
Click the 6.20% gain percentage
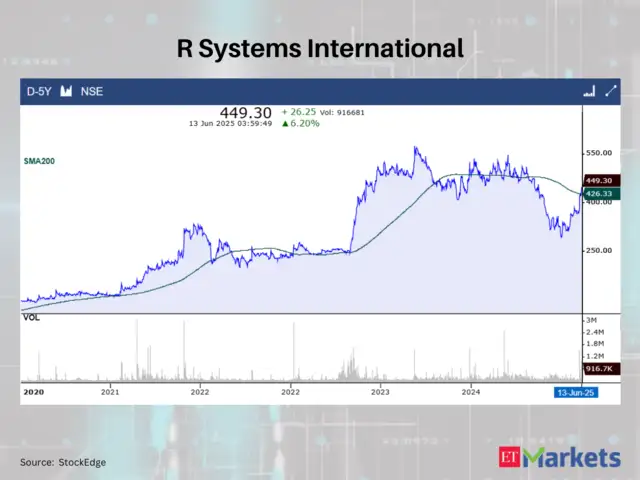301,123
